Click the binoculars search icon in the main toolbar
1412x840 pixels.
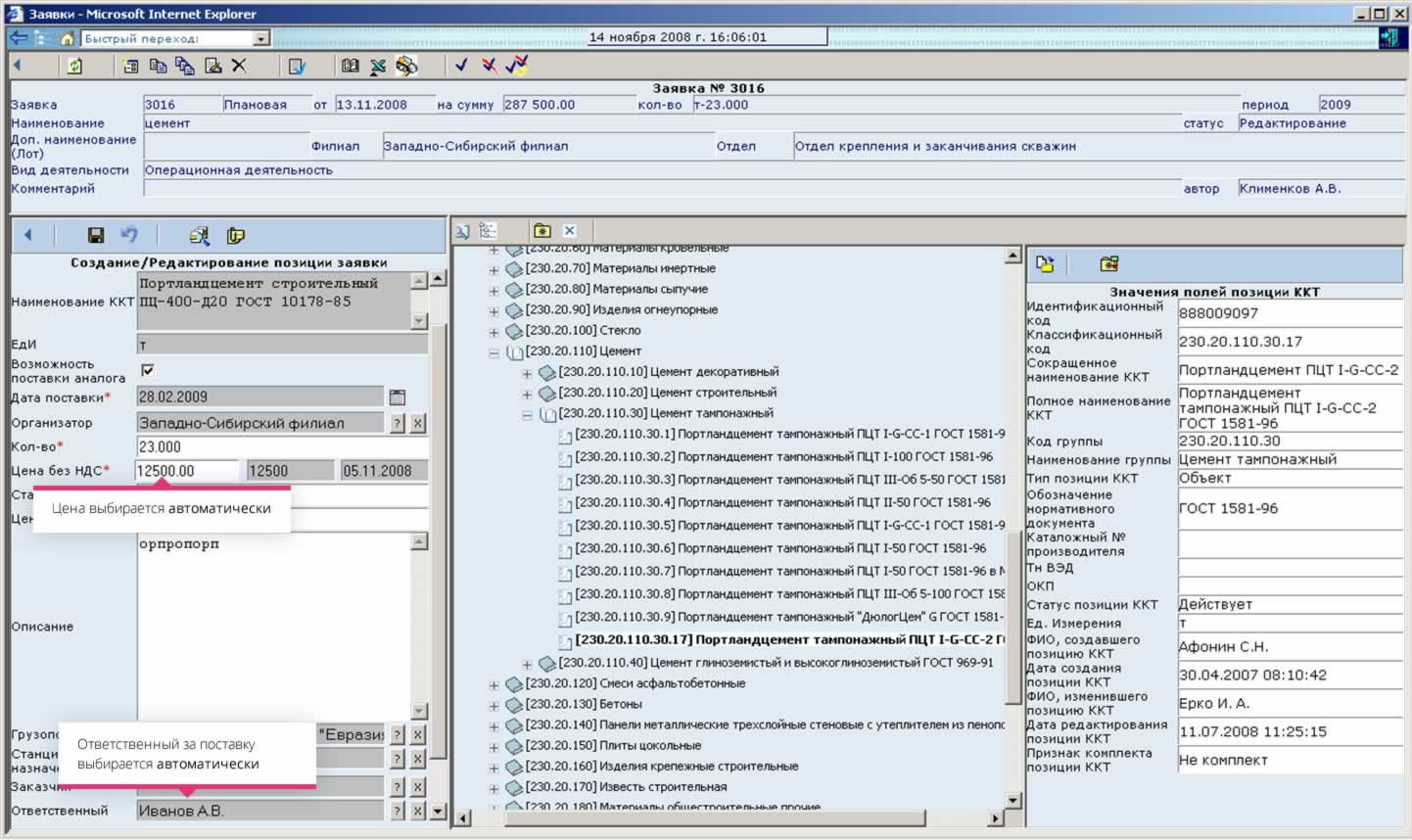point(406,66)
